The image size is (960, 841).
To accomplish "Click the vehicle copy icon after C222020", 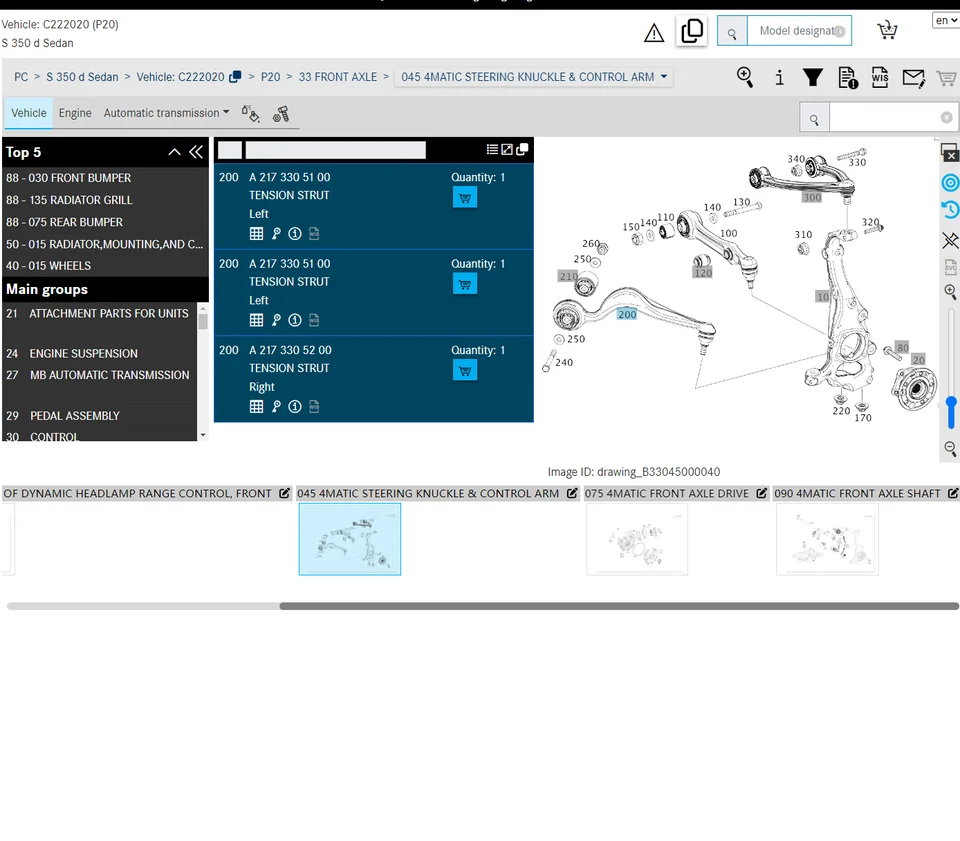I will (x=235, y=77).
